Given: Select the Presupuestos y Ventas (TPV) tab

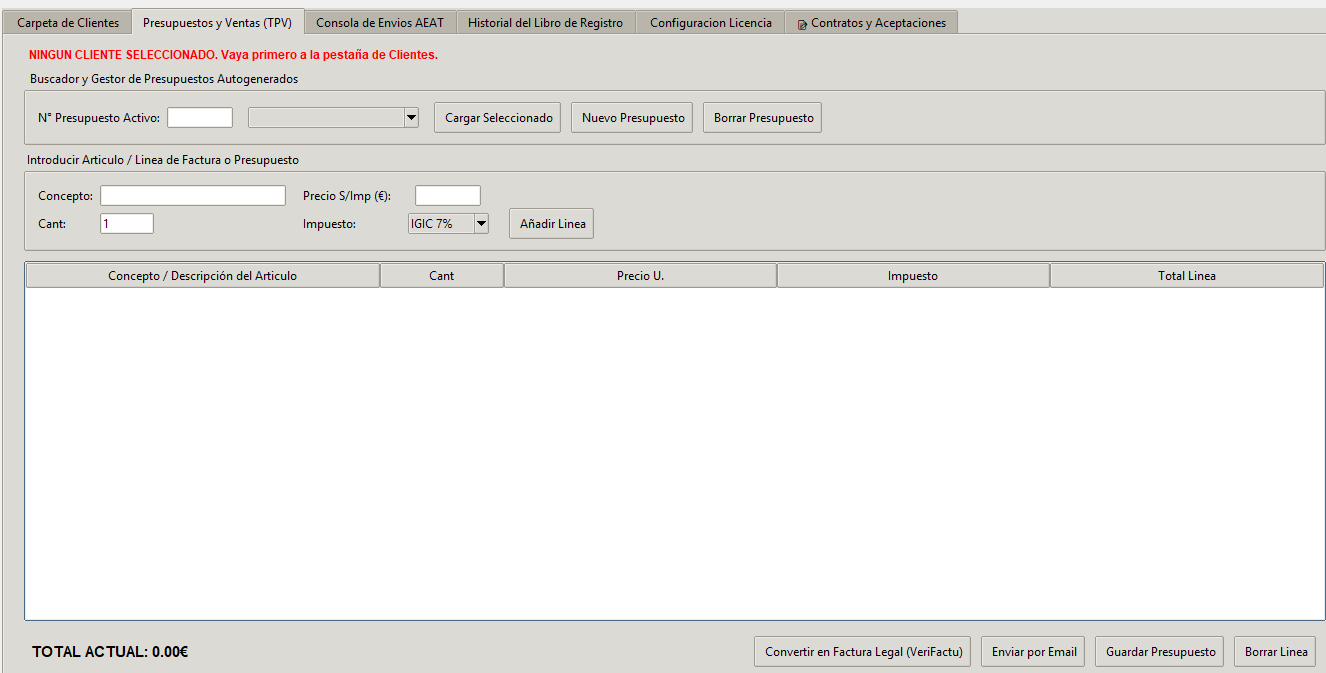Looking at the screenshot, I should [x=218, y=22].
